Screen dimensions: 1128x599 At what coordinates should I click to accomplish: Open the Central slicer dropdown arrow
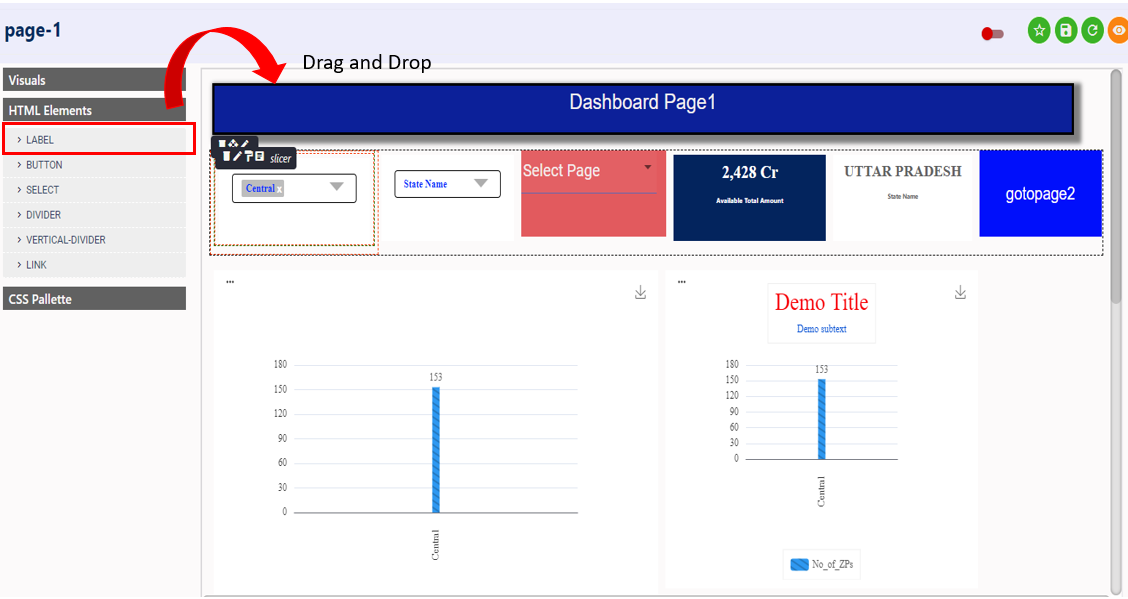tap(336, 187)
